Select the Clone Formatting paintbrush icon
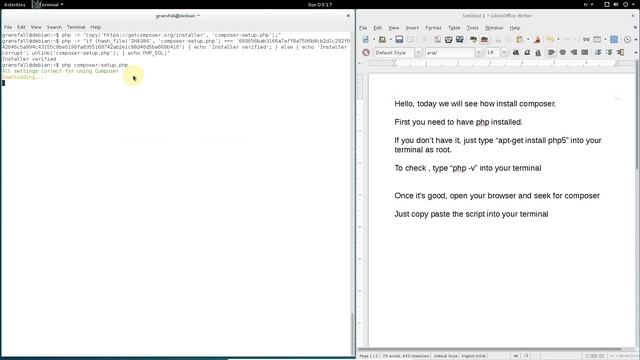The image size is (640, 360). pyautogui.click(x=537, y=40)
